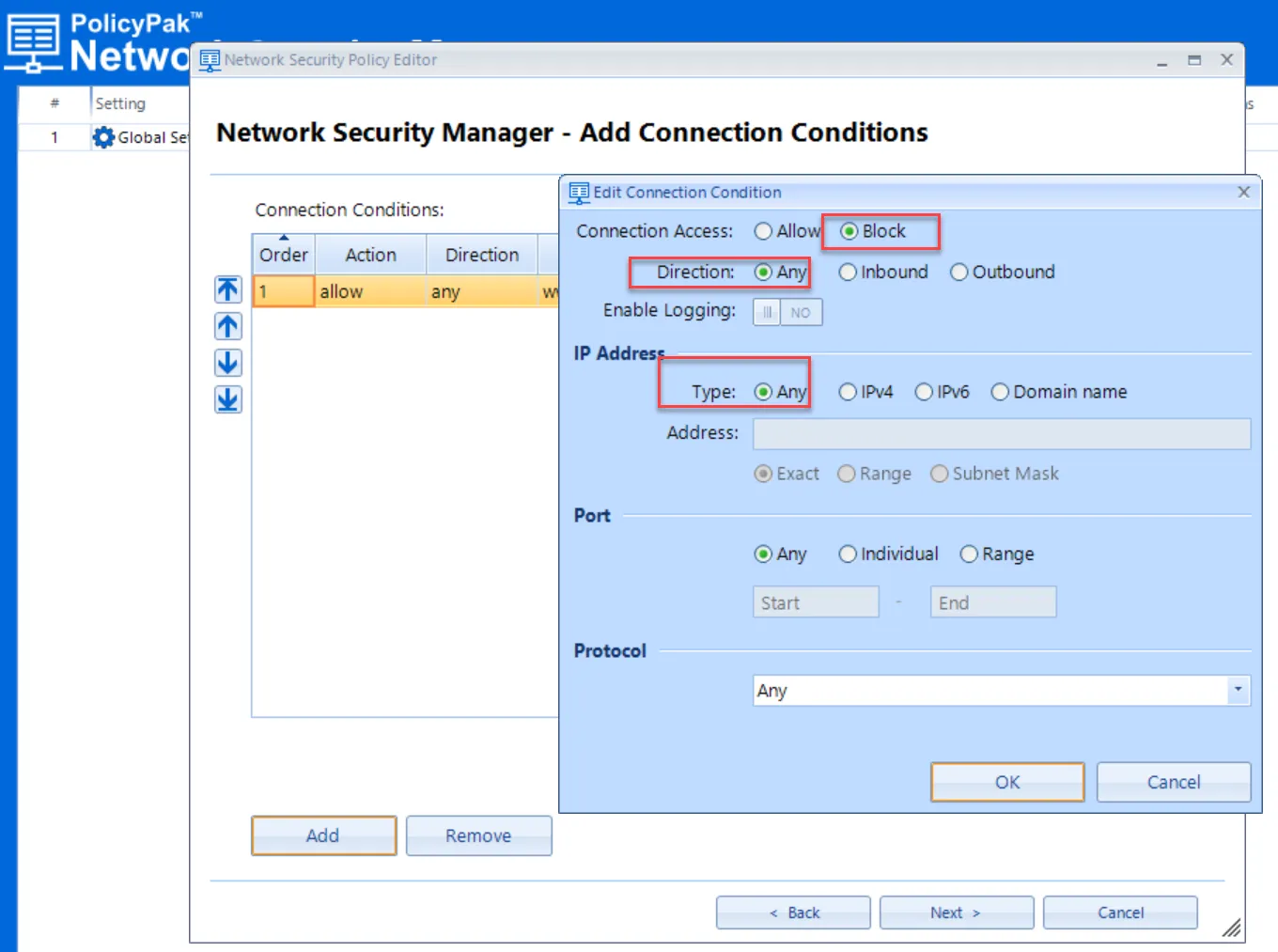1278x952 pixels.
Task: Close the Edit Connection Condition dialog
Action: [x=1243, y=192]
